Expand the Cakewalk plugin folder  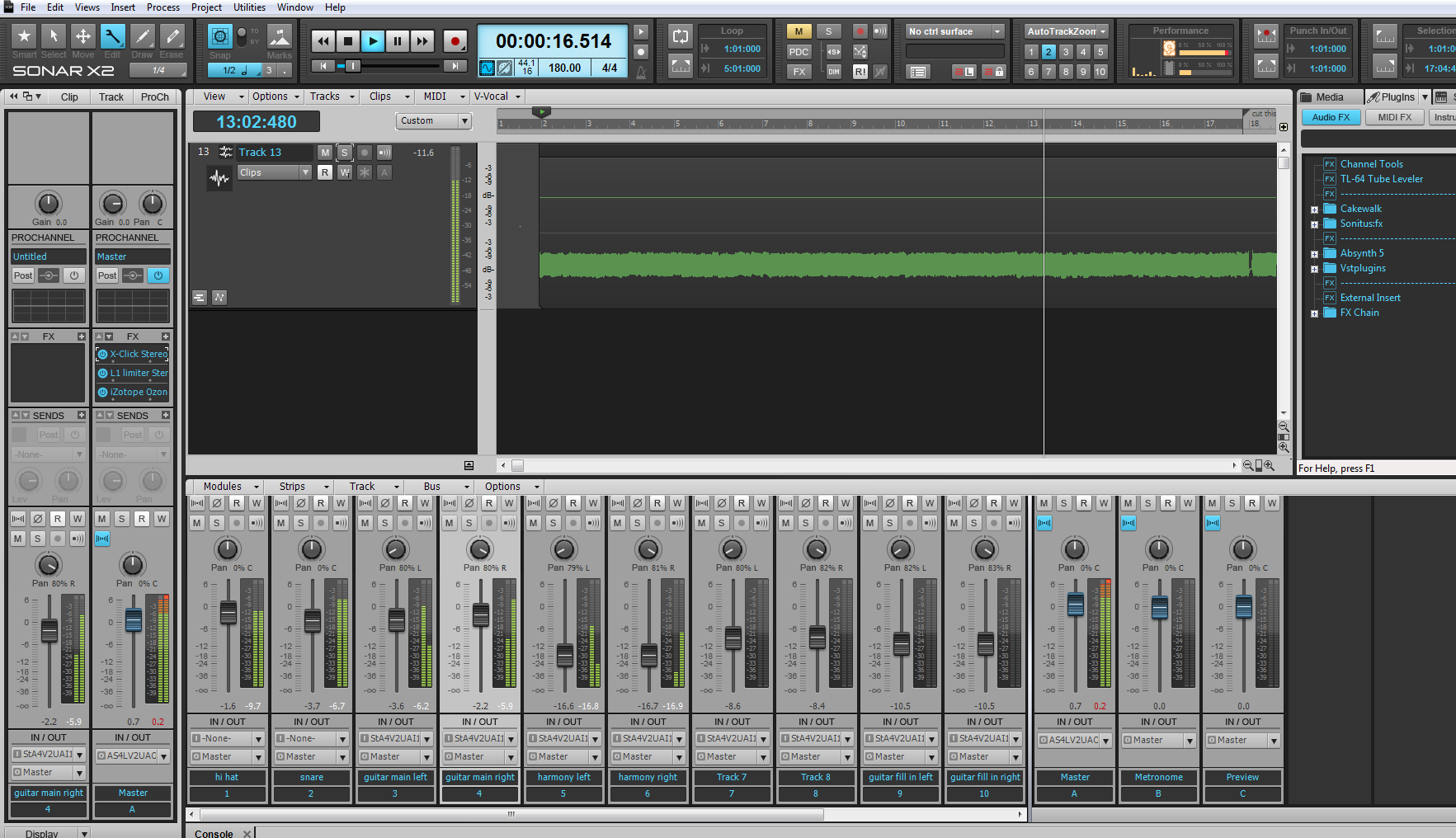point(1314,209)
